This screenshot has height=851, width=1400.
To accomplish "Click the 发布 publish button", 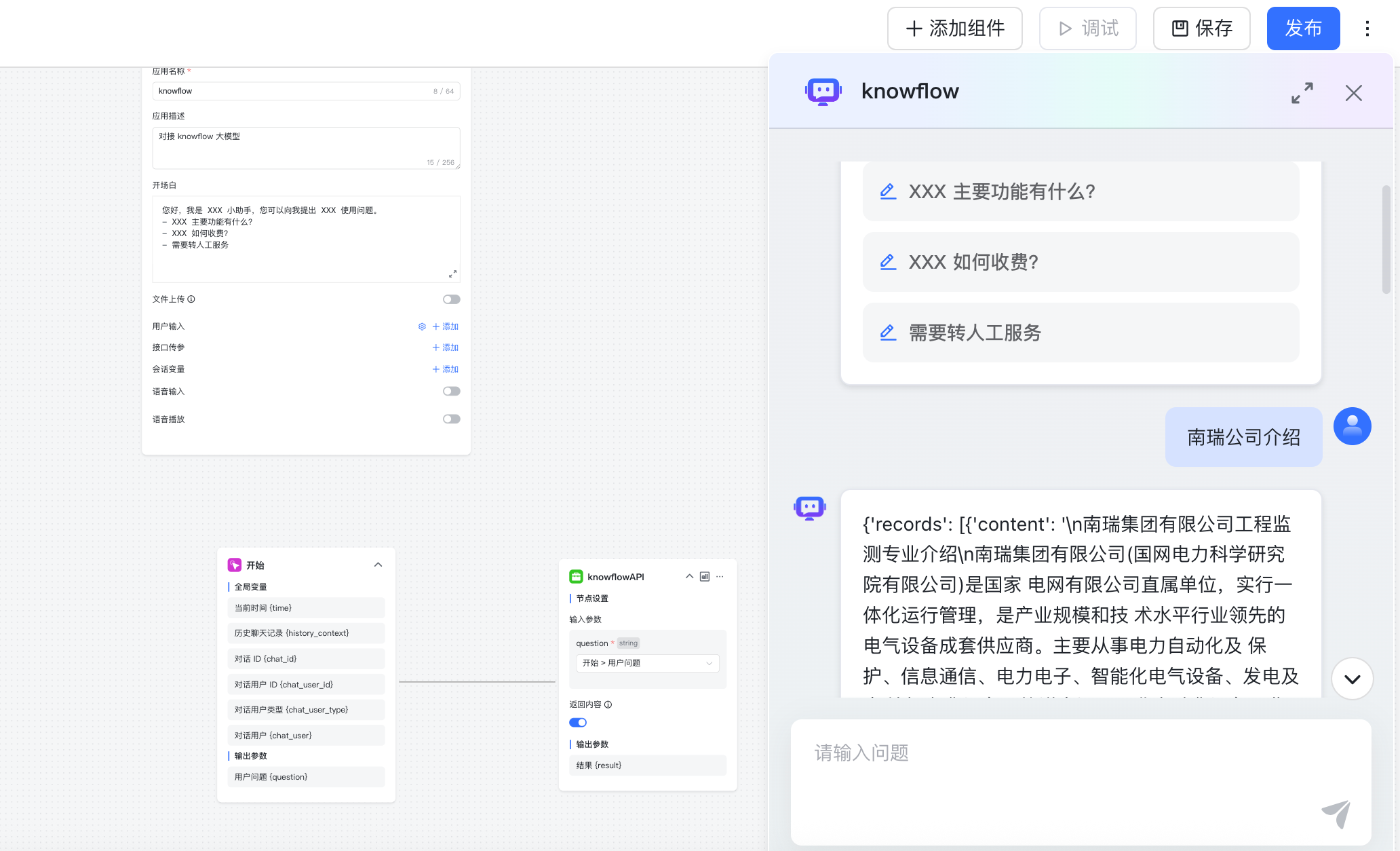I will click(x=1302, y=29).
